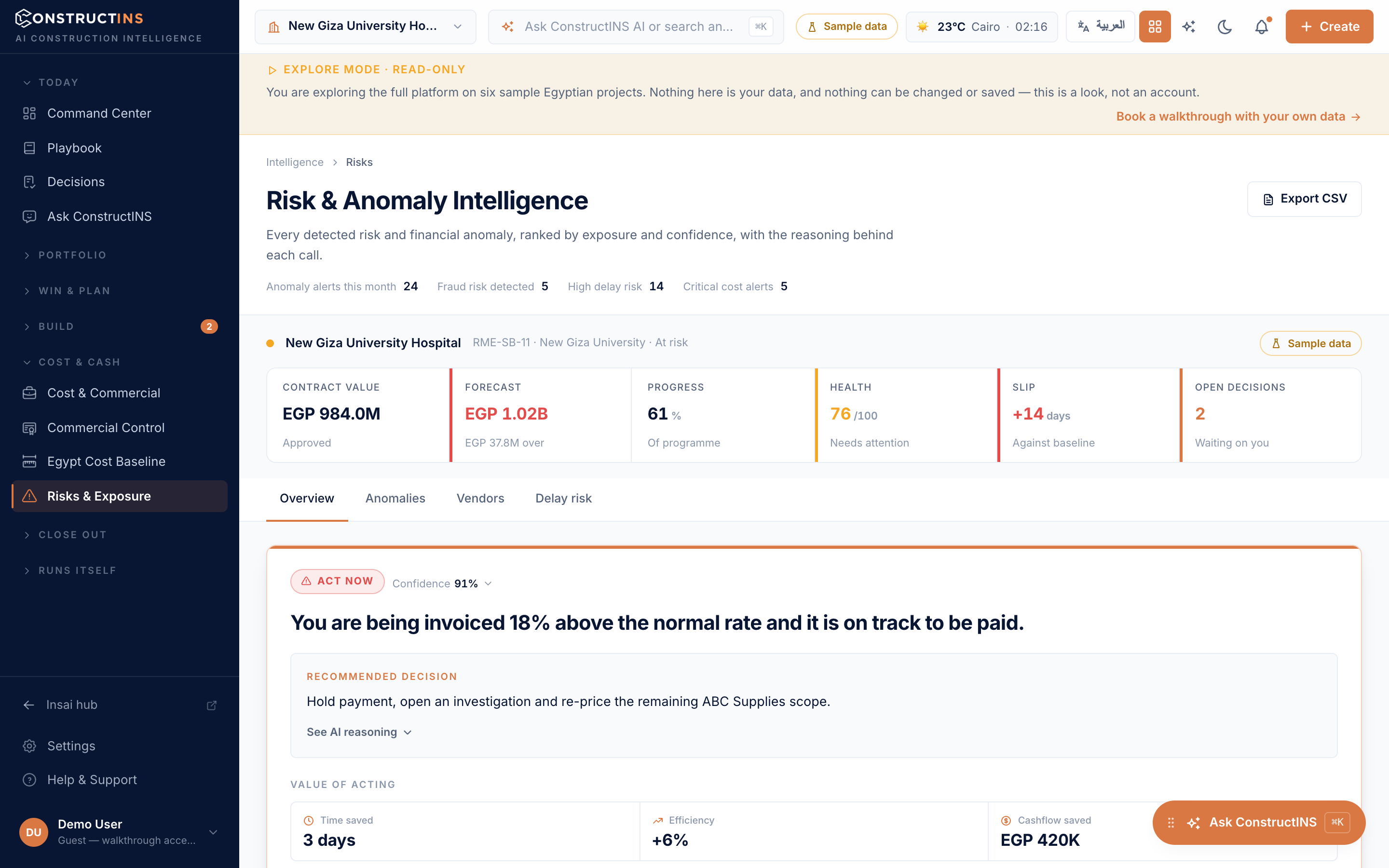This screenshot has height=868, width=1389.
Task: Open Egypt Cost Baseline
Action: tap(120, 461)
